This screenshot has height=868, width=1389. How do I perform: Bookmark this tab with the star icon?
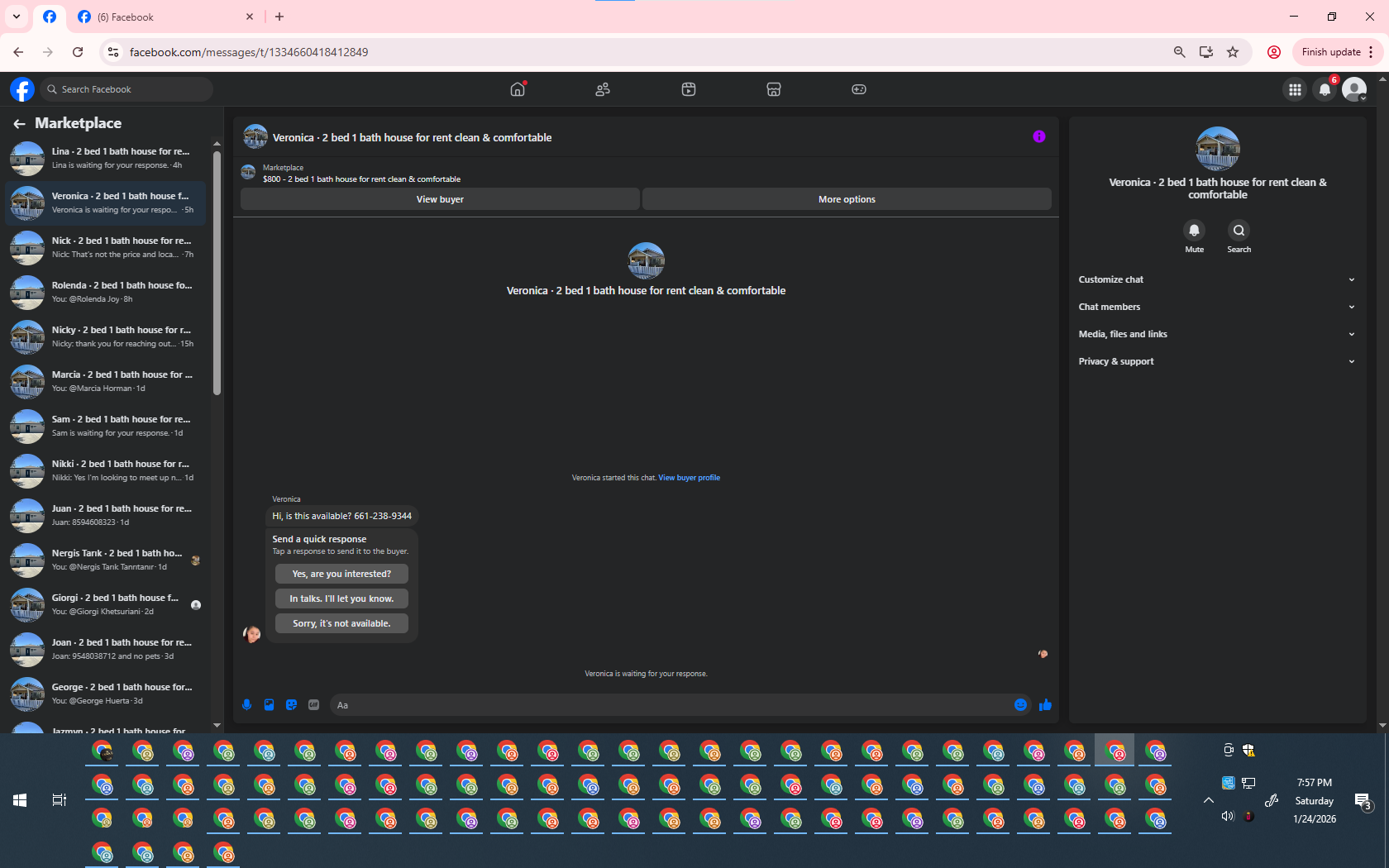pyautogui.click(x=1233, y=52)
